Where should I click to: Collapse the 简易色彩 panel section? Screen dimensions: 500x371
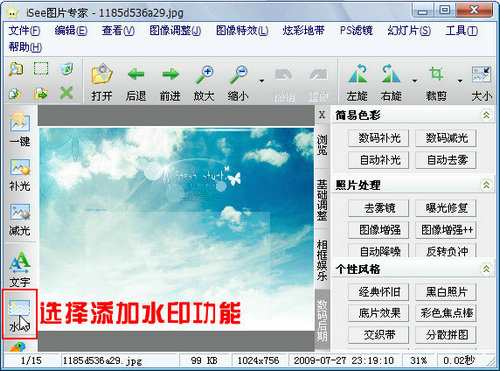(486, 115)
